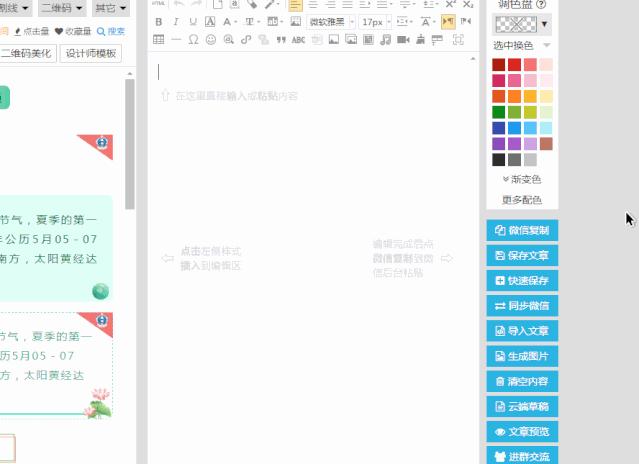Click the 生成图片 button
639x464 pixels.
pos(522,356)
